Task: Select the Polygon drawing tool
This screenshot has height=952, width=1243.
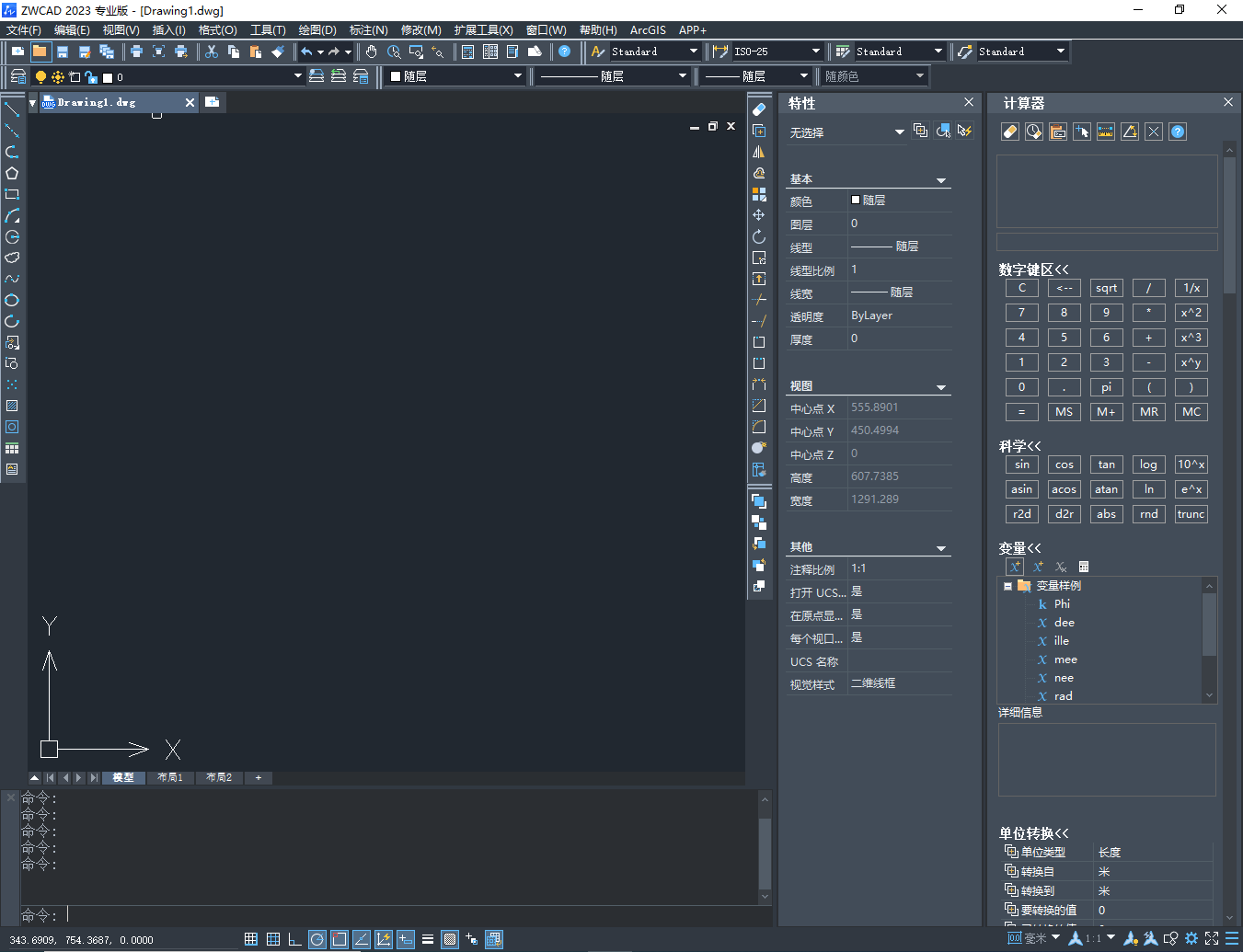Action: pyautogui.click(x=12, y=173)
